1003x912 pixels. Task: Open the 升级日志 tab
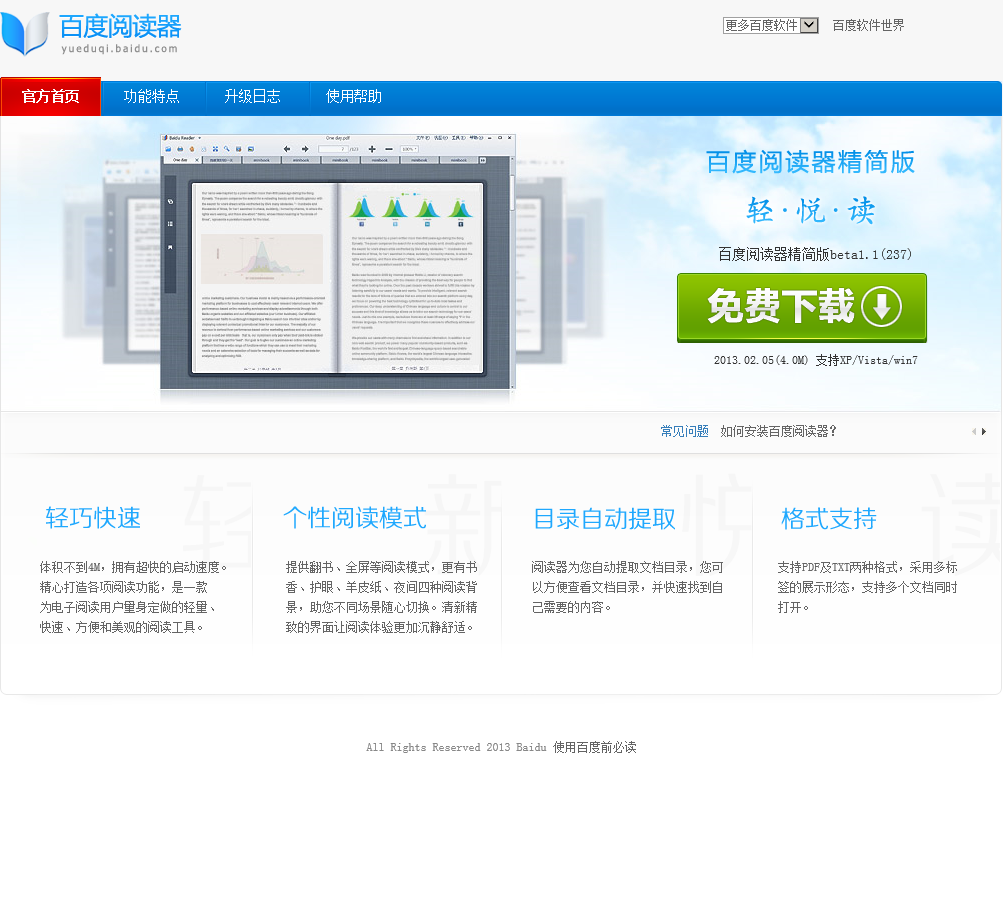(x=253, y=97)
